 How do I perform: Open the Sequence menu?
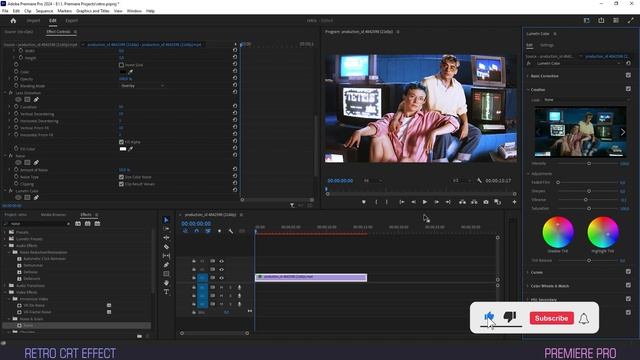pyautogui.click(x=44, y=11)
